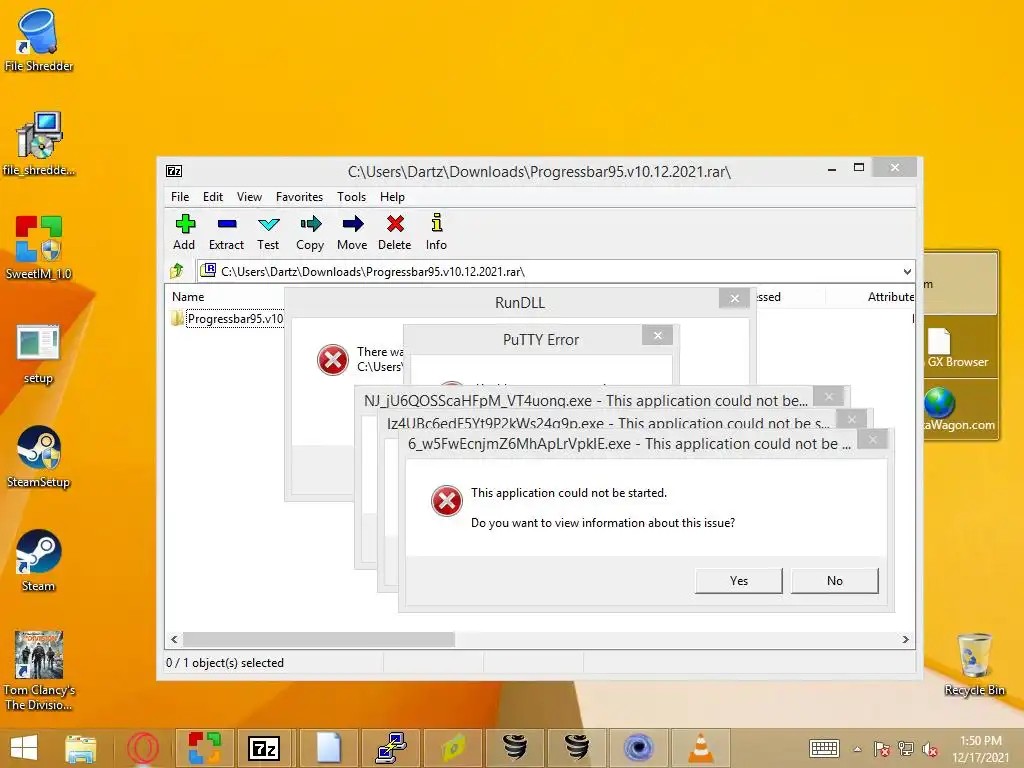This screenshot has width=1024, height=768.
Task: Click the Info toolbar icon
Action: pyautogui.click(x=436, y=232)
